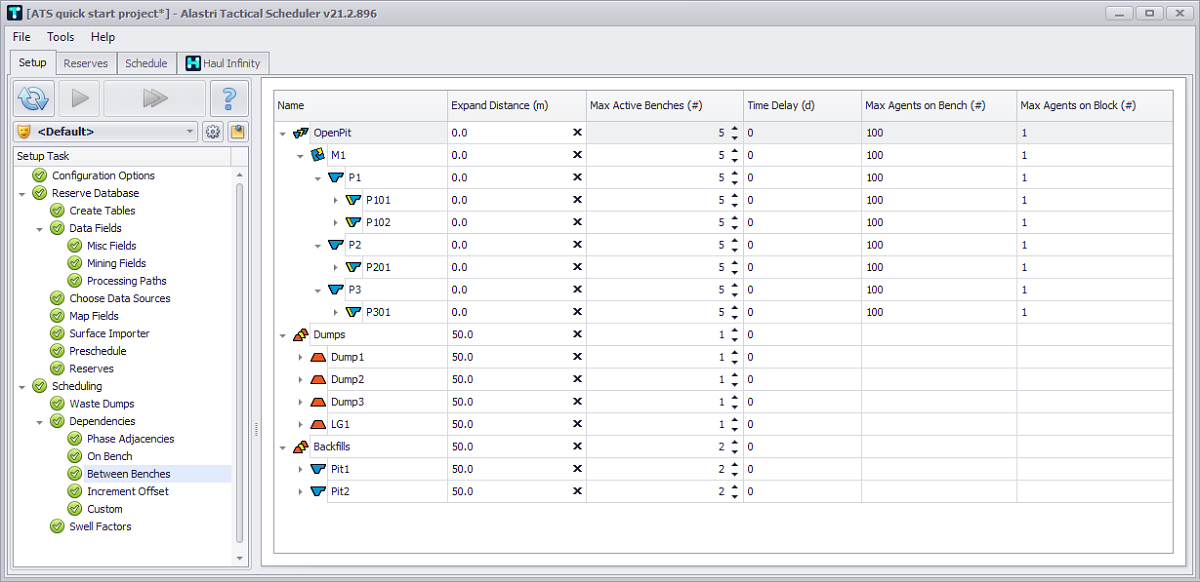
Task: Adjust Max Active Benches stepper for Pit1
Action: tap(735, 469)
